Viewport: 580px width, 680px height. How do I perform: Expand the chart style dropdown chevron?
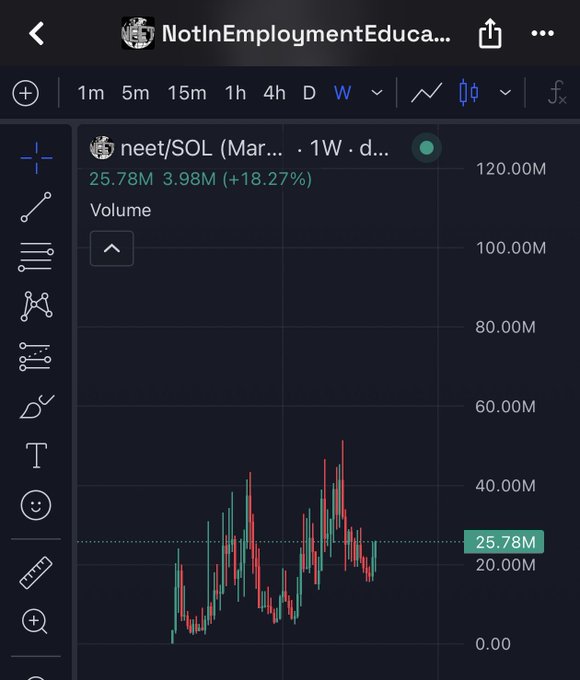[x=505, y=92]
